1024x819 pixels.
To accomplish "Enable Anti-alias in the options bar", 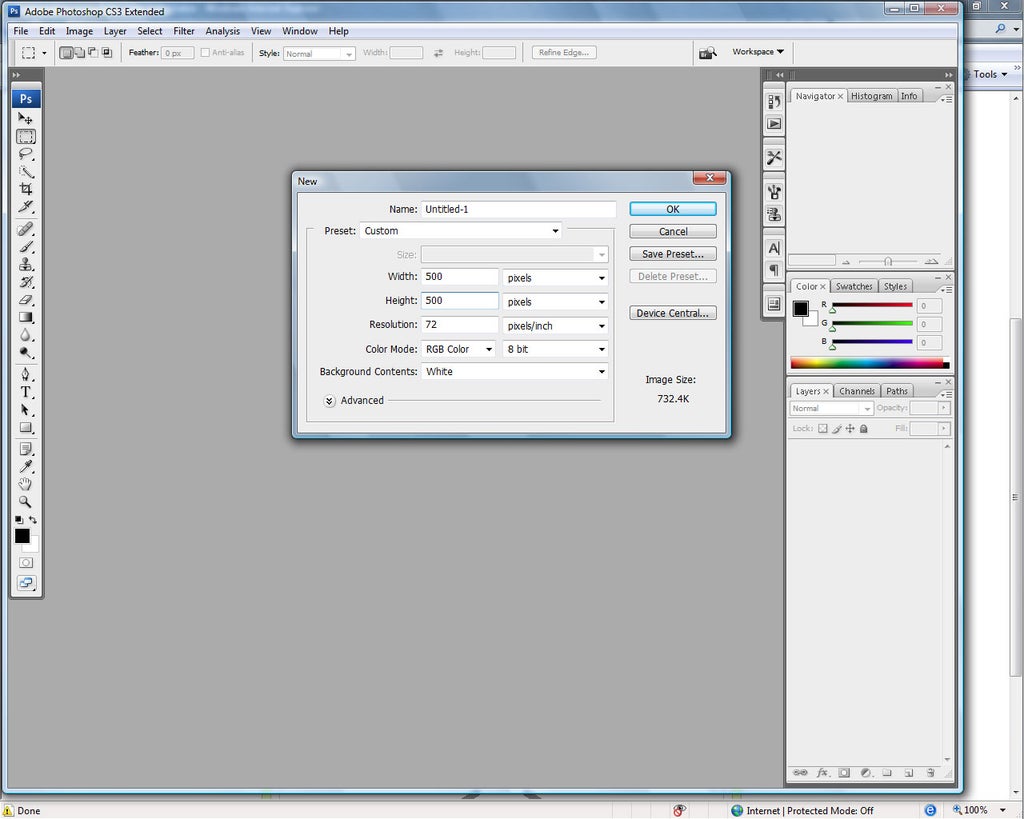I will point(204,52).
